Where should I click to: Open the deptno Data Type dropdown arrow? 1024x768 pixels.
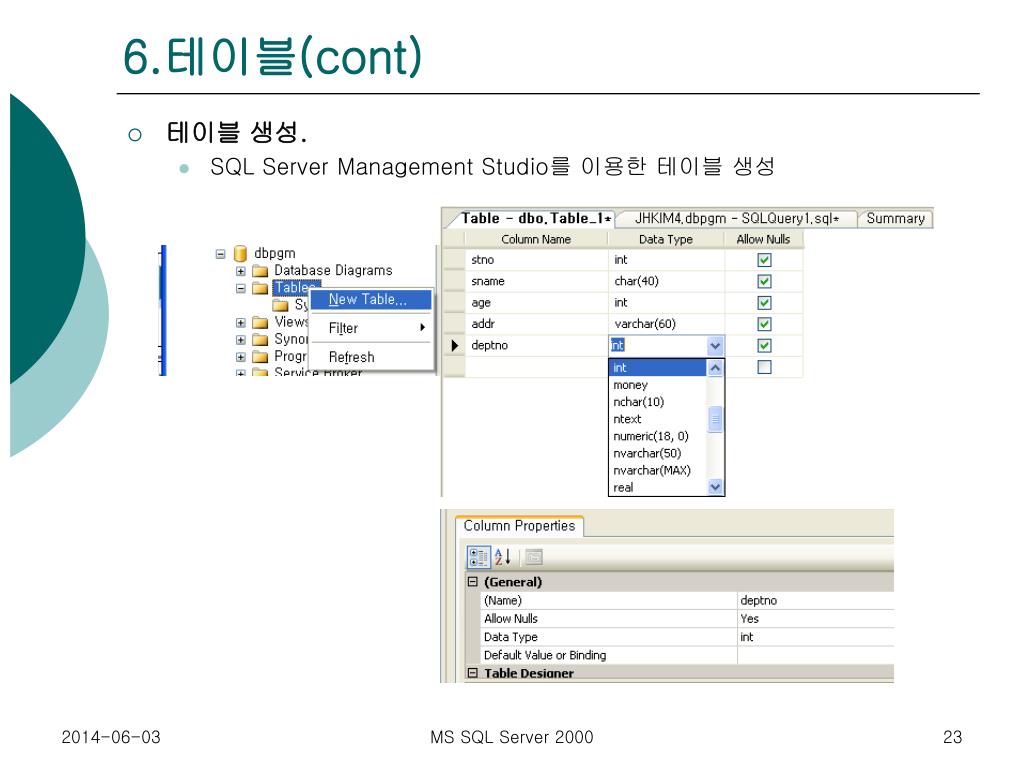click(x=715, y=345)
